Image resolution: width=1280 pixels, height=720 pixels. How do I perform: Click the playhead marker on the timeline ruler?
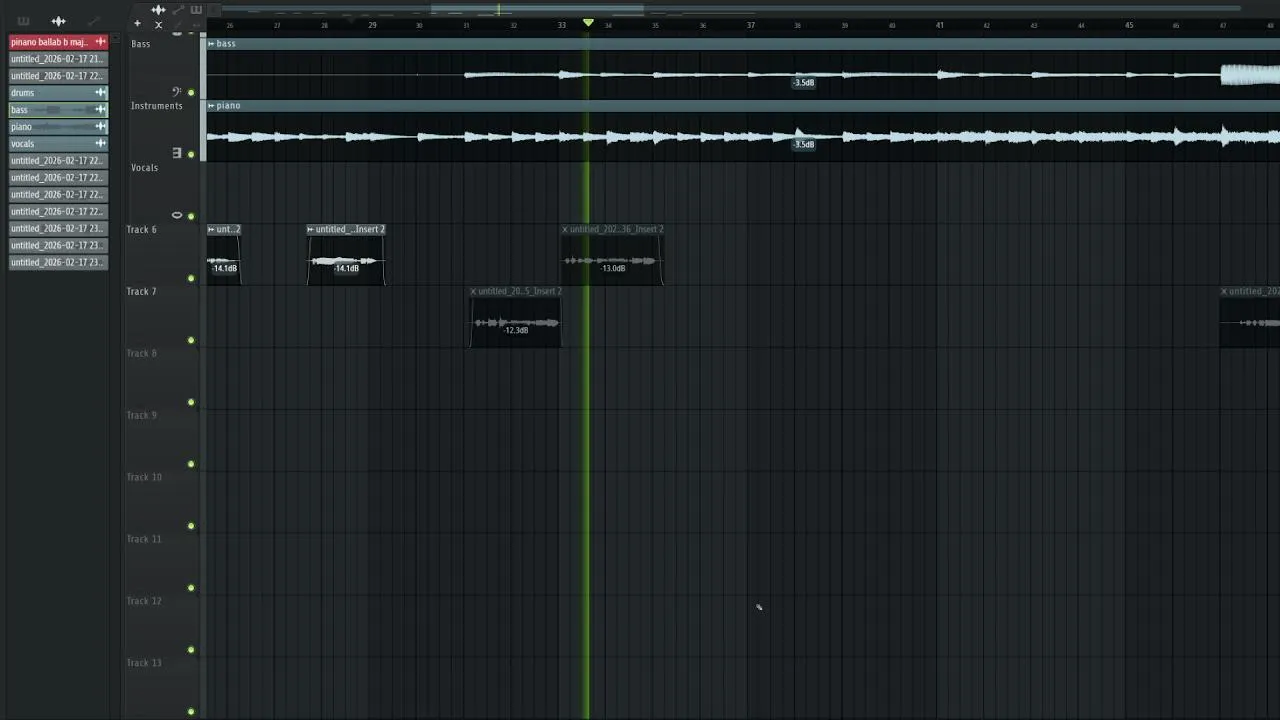tap(588, 22)
